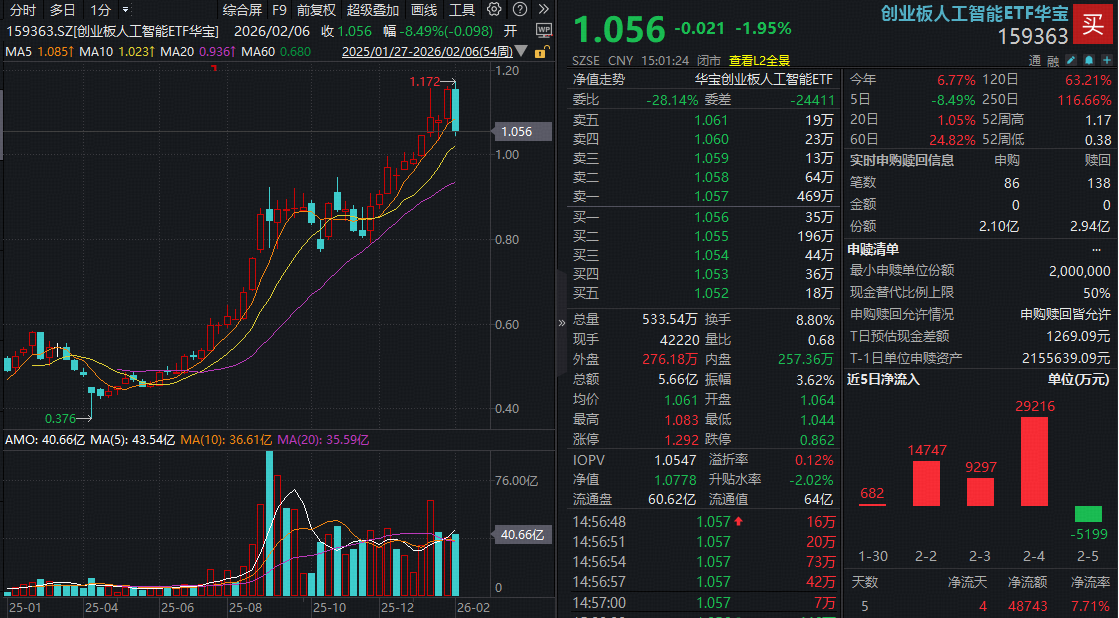The image size is (1119, 618).
Task: Toggle the chart range lock icon
Action: [540, 51]
